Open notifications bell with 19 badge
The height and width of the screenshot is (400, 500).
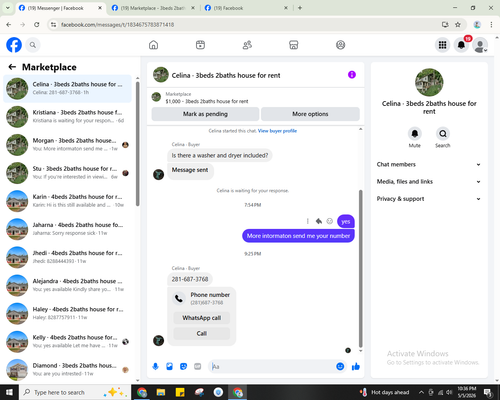pyautogui.click(x=461, y=45)
